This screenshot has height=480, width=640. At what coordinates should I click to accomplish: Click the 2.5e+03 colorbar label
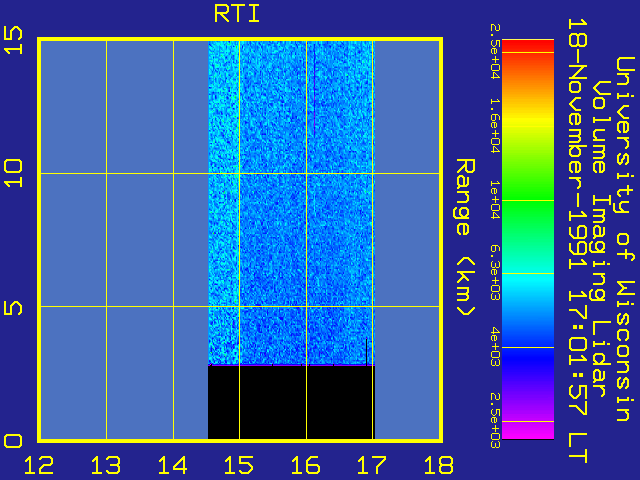click(x=495, y=421)
